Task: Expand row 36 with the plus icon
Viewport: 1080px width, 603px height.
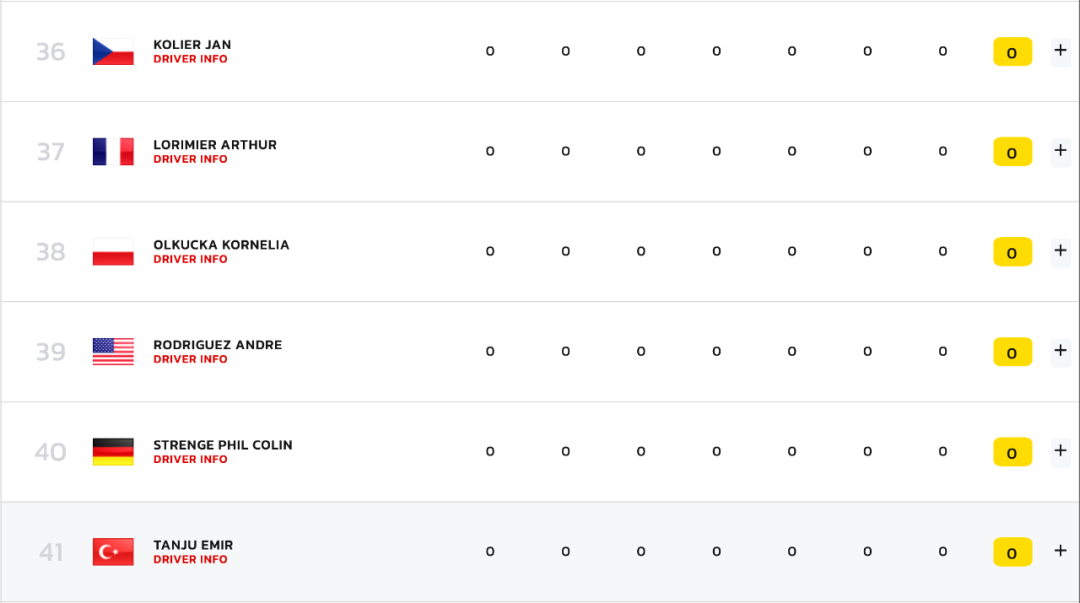Action: tap(1060, 51)
